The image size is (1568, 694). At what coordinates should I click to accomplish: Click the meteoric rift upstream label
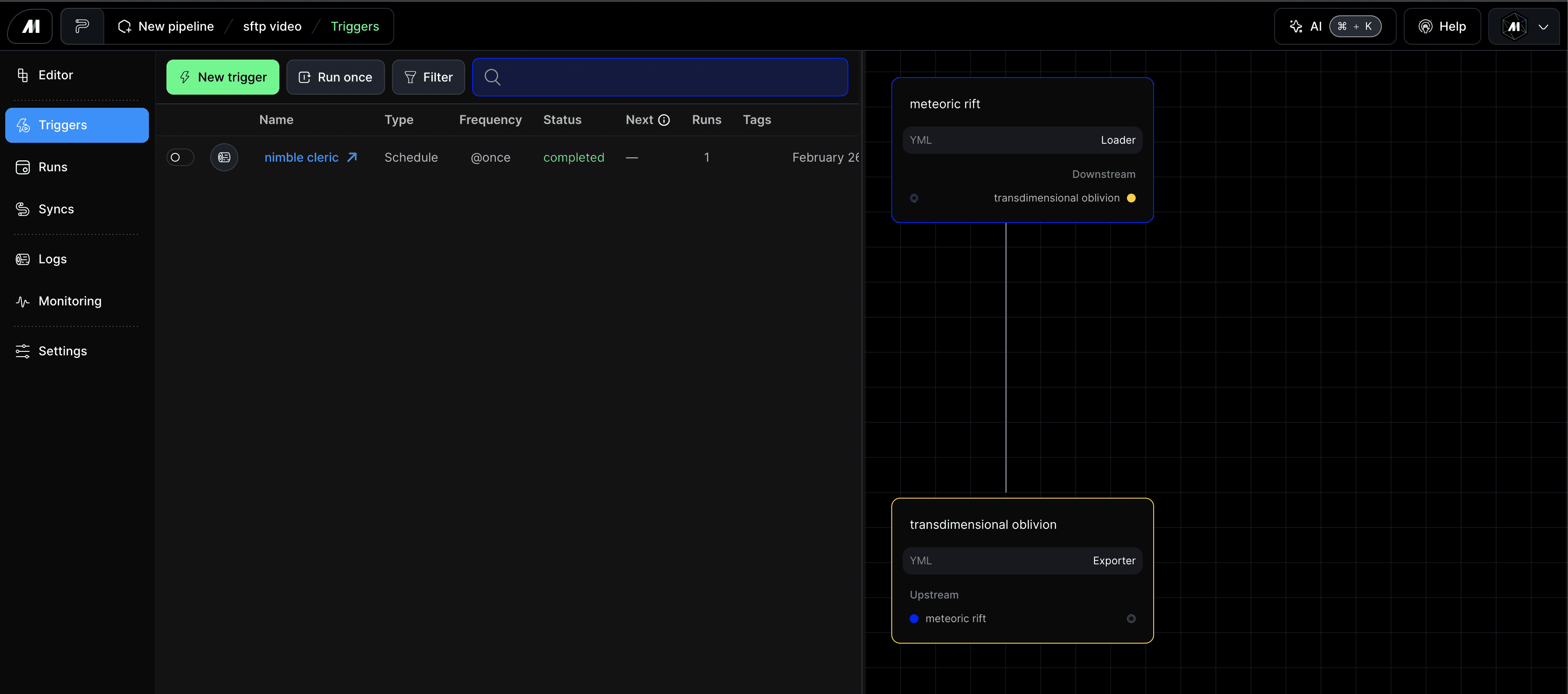[x=956, y=619]
